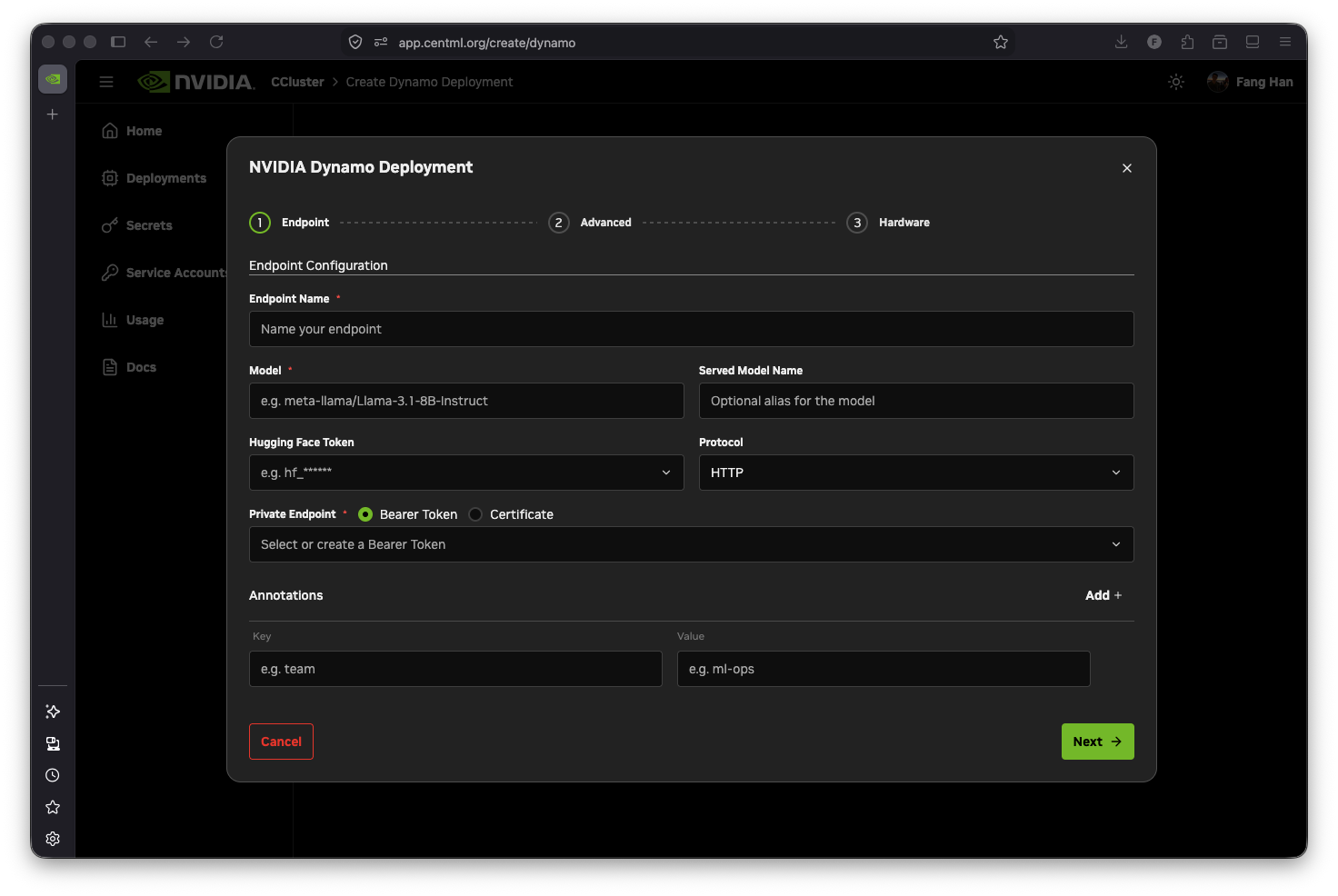Open Service Accounts in the sidebar
Viewport: 1338px width, 896px height.
pos(164,273)
